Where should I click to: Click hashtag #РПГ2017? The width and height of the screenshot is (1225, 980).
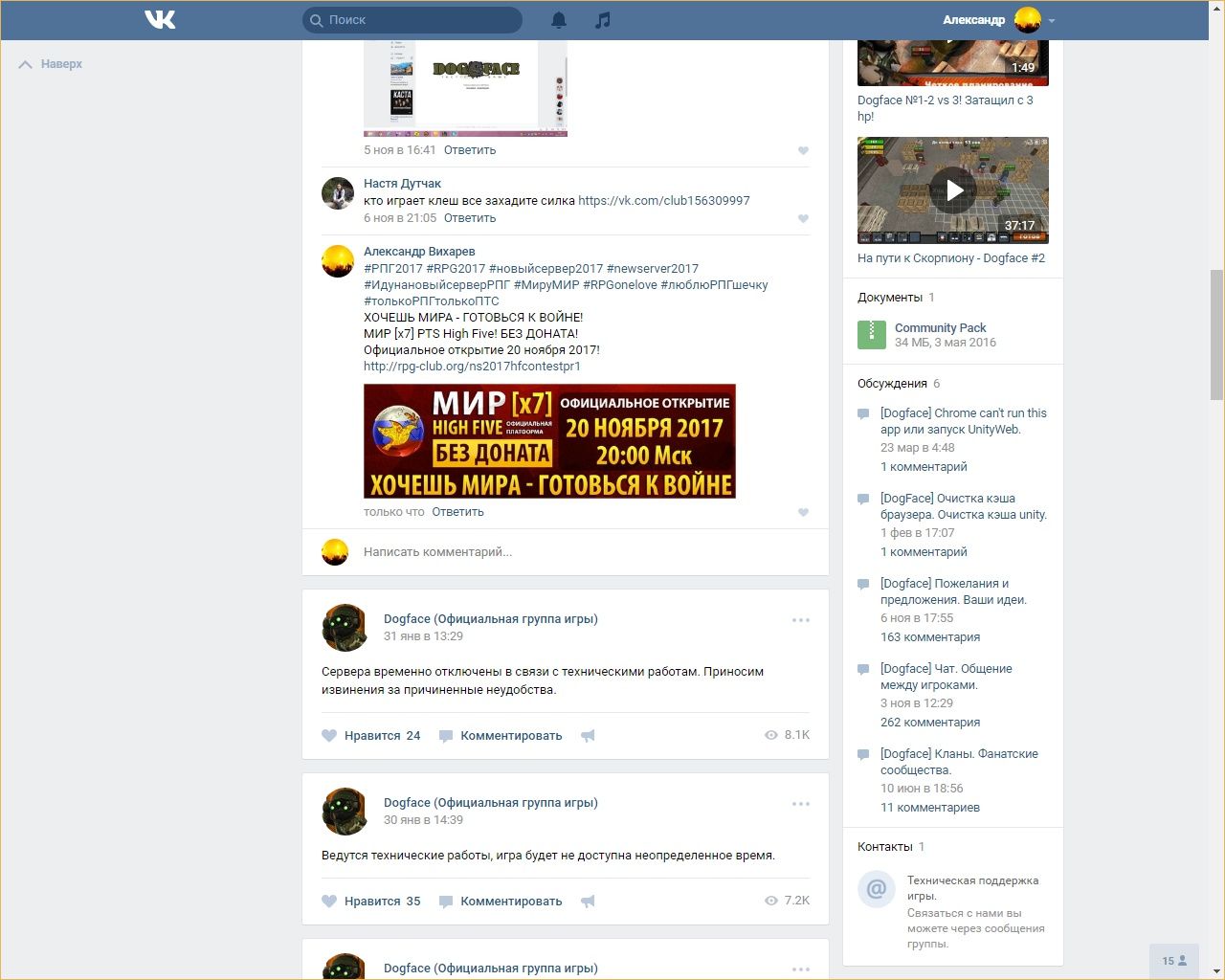click(x=393, y=269)
